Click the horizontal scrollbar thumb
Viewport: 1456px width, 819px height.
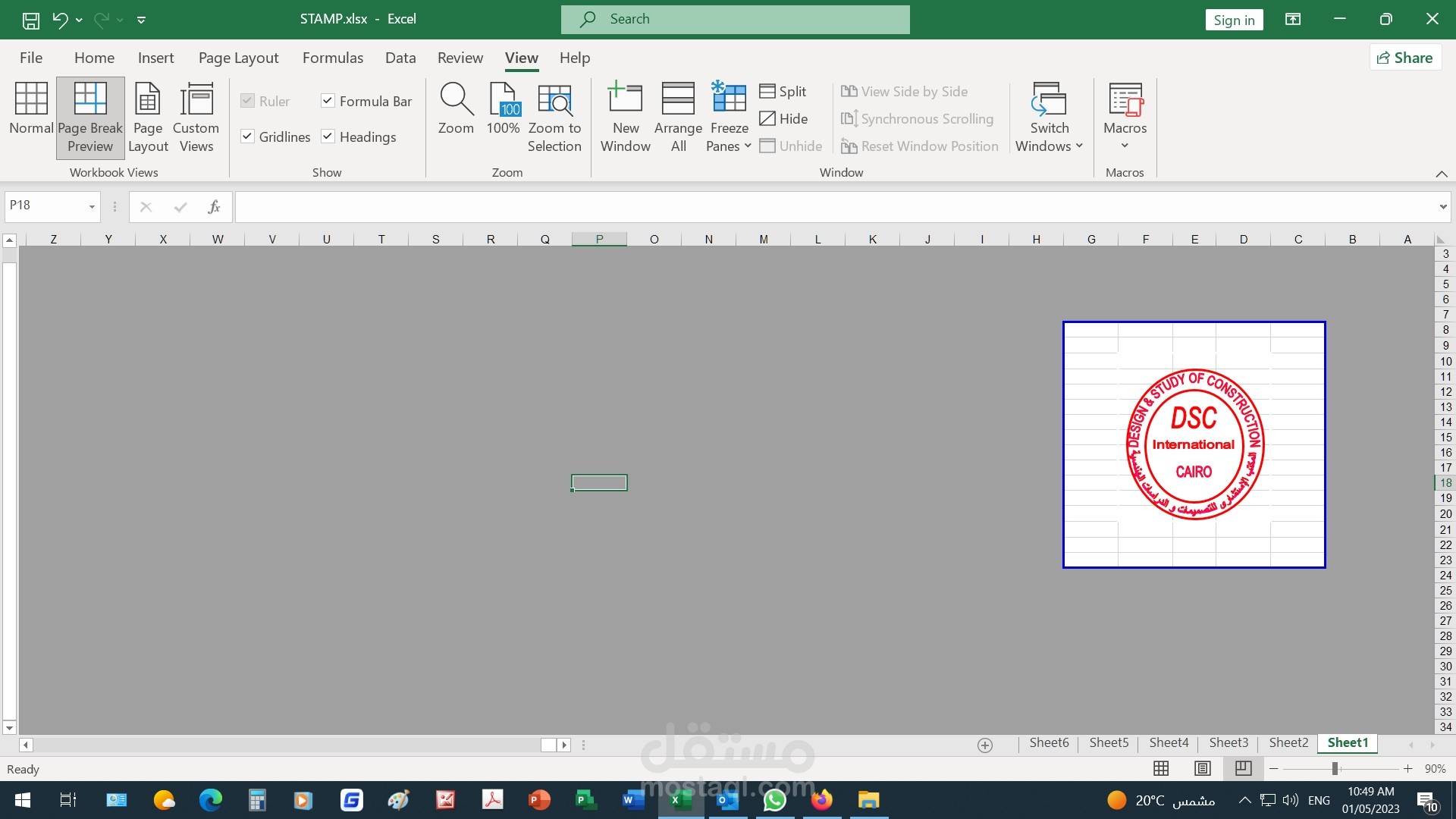[x=548, y=745]
